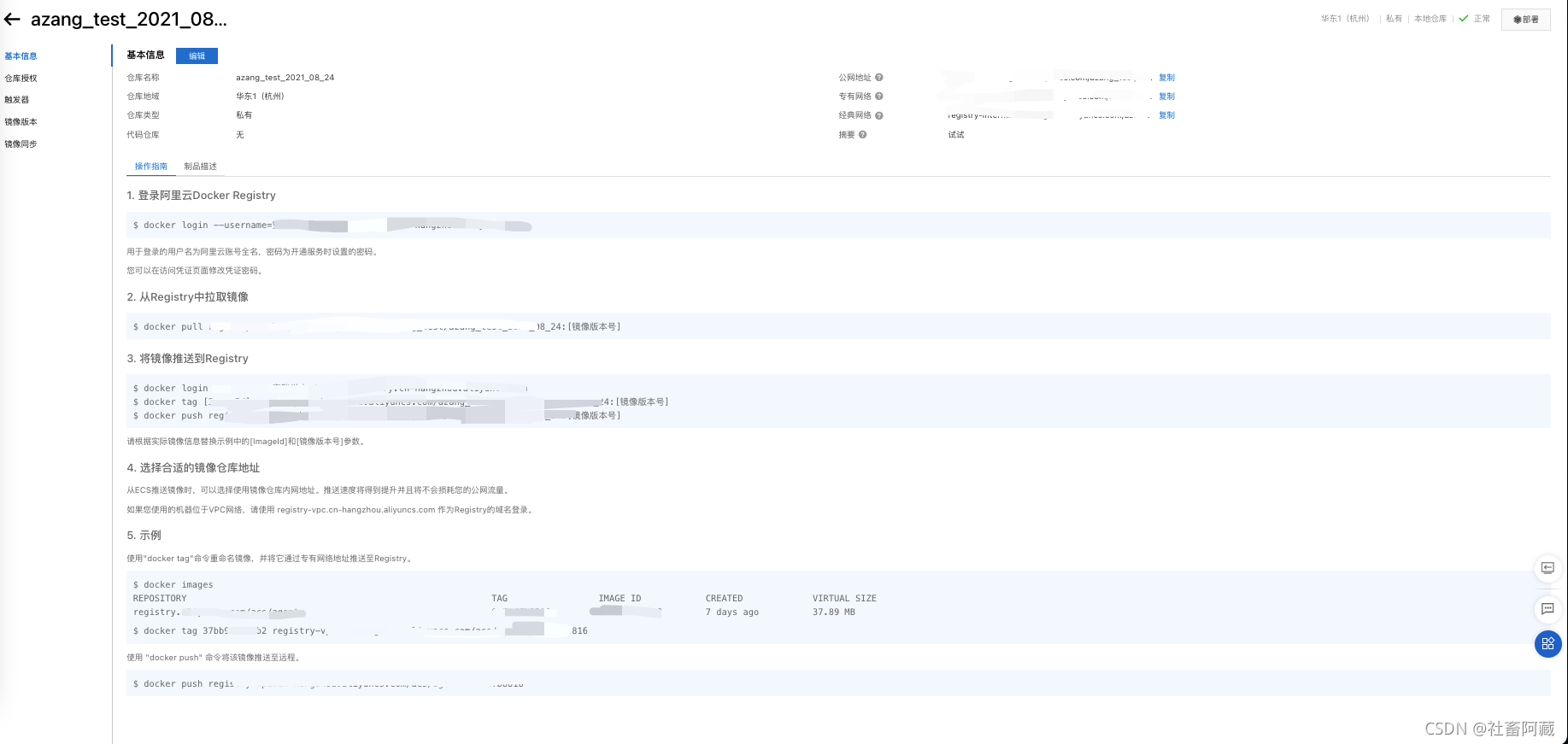Click the repository name azang_test_2021_08_24 value
The image size is (1568, 744).
pos(285,78)
